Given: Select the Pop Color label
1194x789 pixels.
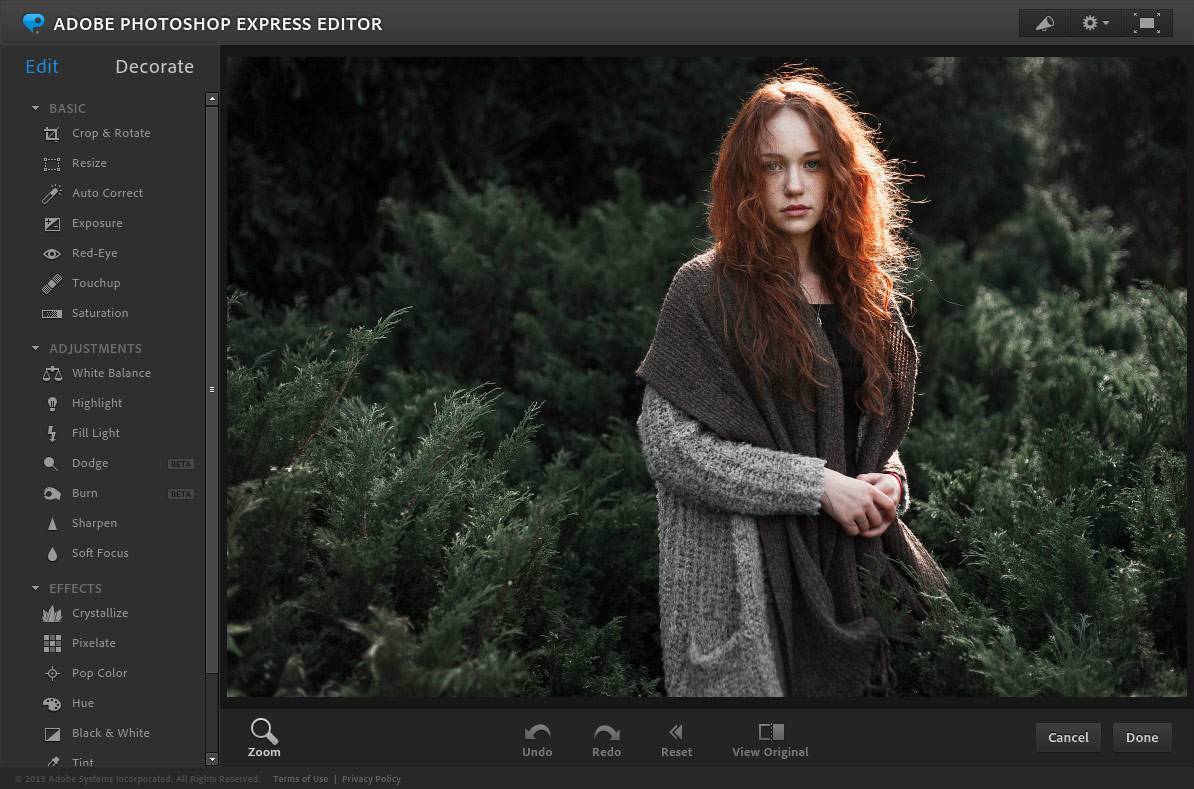Looking at the screenshot, I should pos(99,673).
